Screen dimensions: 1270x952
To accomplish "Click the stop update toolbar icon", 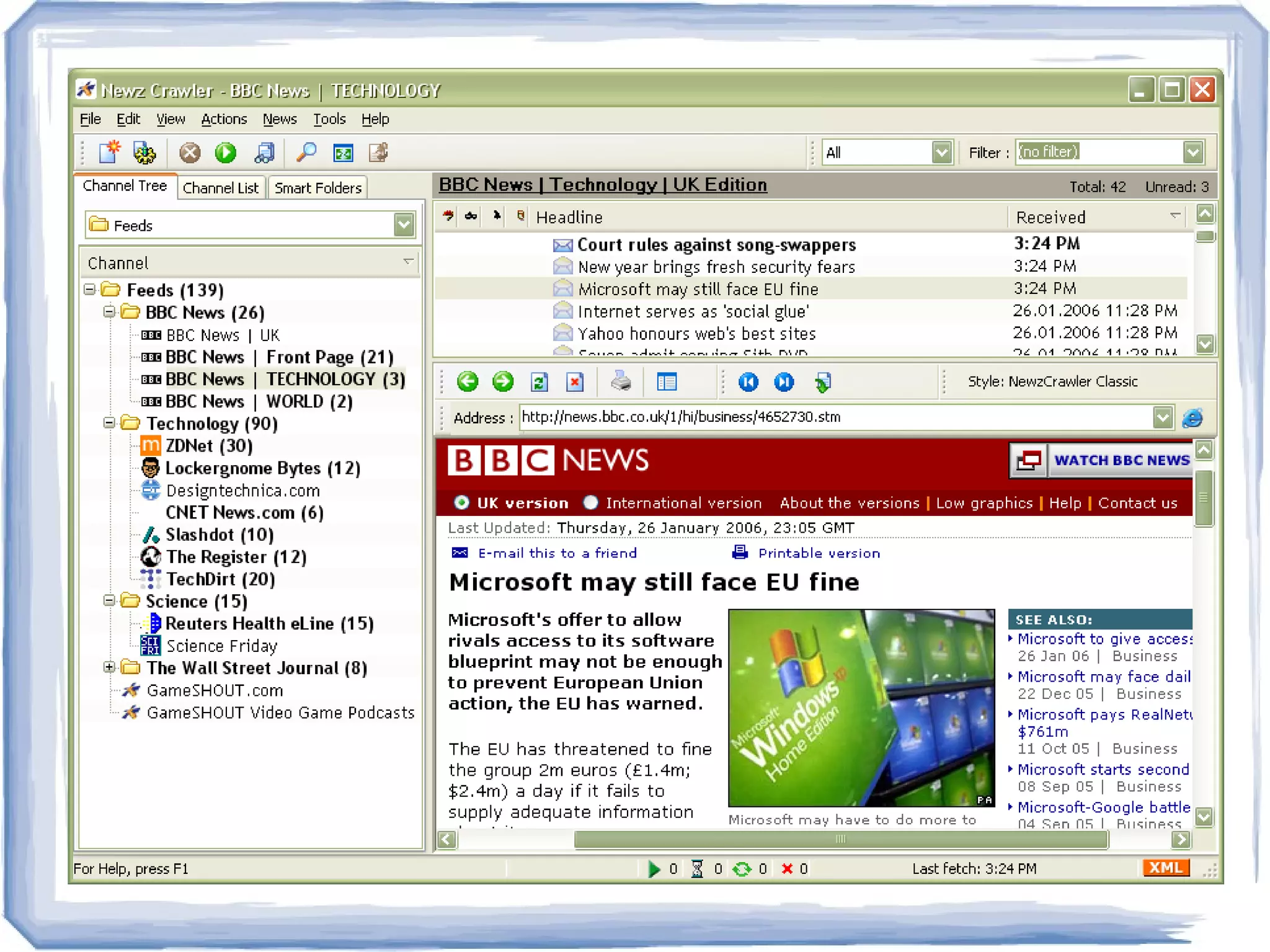I will click(x=190, y=153).
